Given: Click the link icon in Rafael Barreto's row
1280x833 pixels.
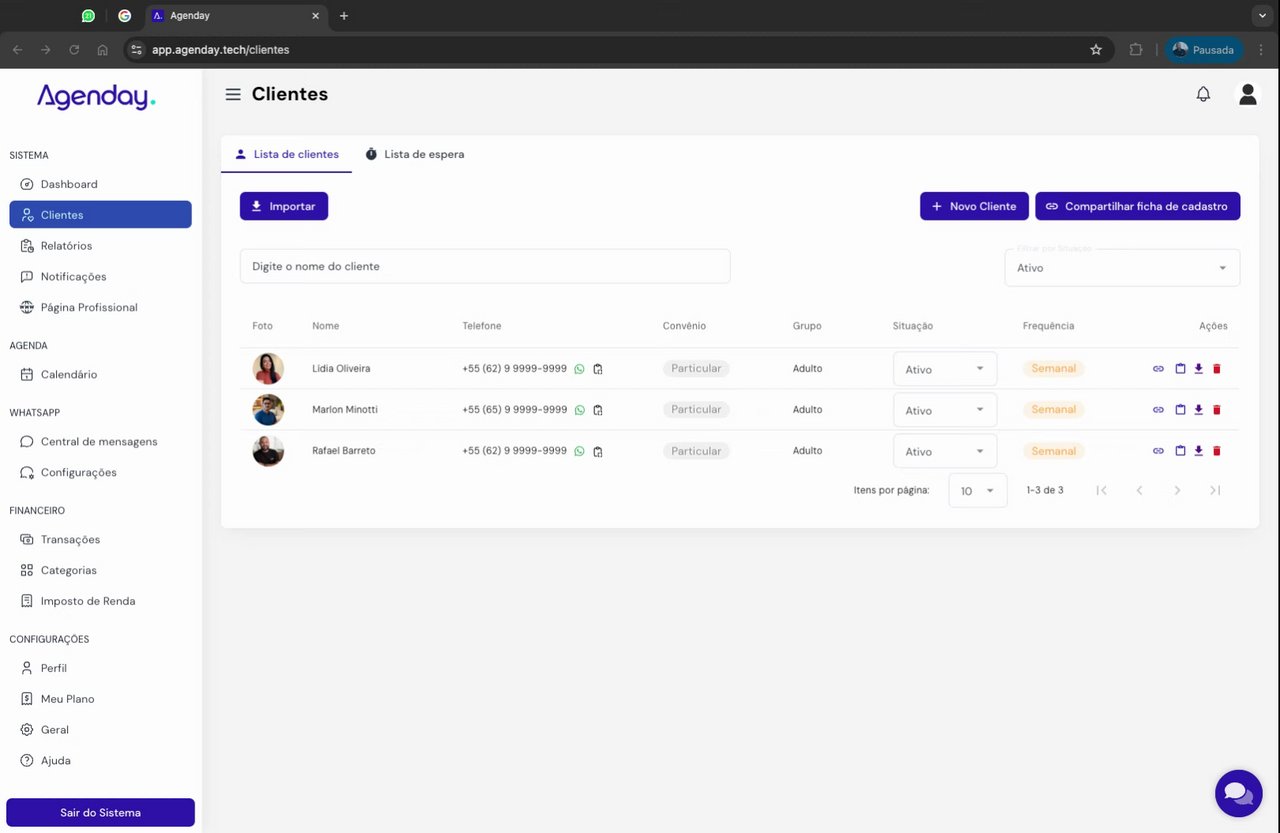Looking at the screenshot, I should pyautogui.click(x=1158, y=451).
